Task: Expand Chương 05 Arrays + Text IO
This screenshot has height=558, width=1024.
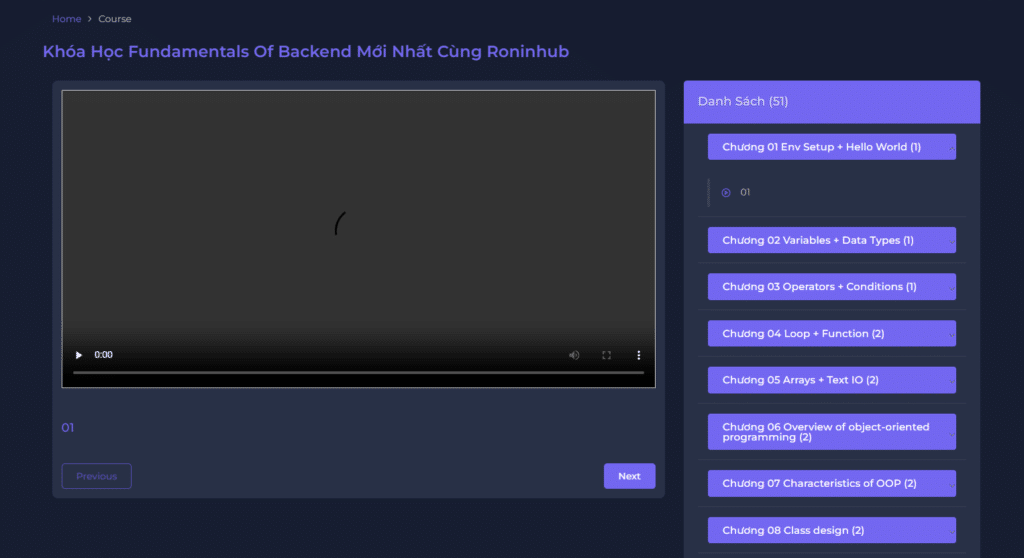Action: pos(831,380)
